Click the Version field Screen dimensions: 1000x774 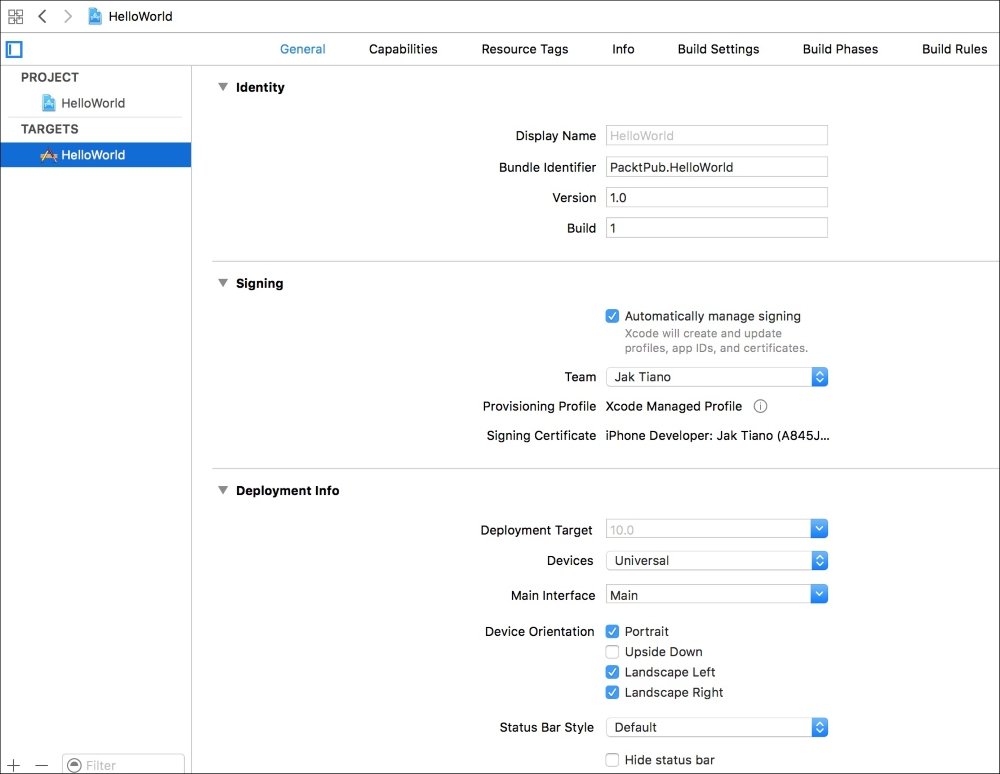(717, 198)
